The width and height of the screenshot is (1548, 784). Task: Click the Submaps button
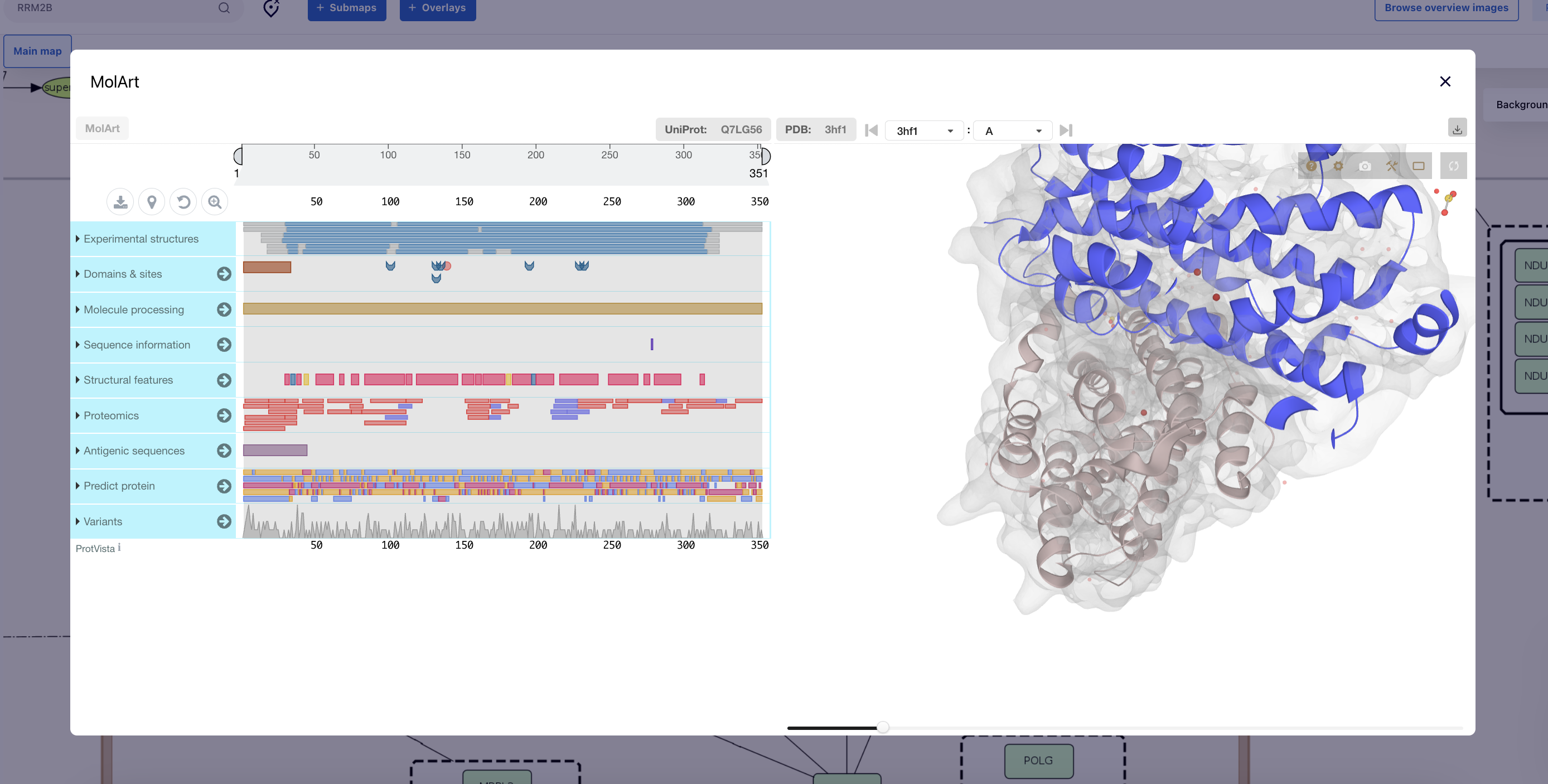pyautogui.click(x=347, y=8)
